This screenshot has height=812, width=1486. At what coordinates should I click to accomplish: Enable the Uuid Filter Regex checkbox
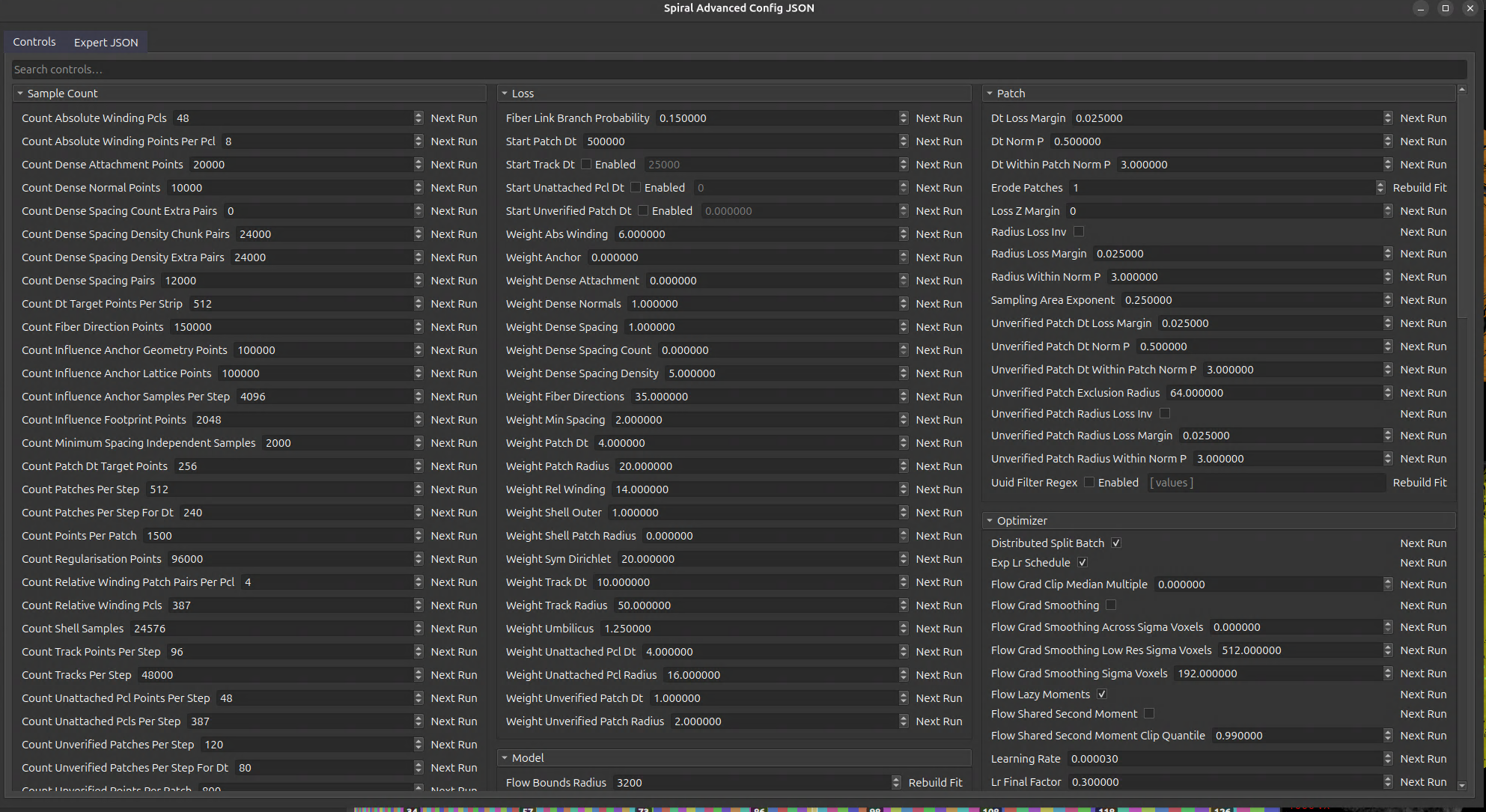1089,482
